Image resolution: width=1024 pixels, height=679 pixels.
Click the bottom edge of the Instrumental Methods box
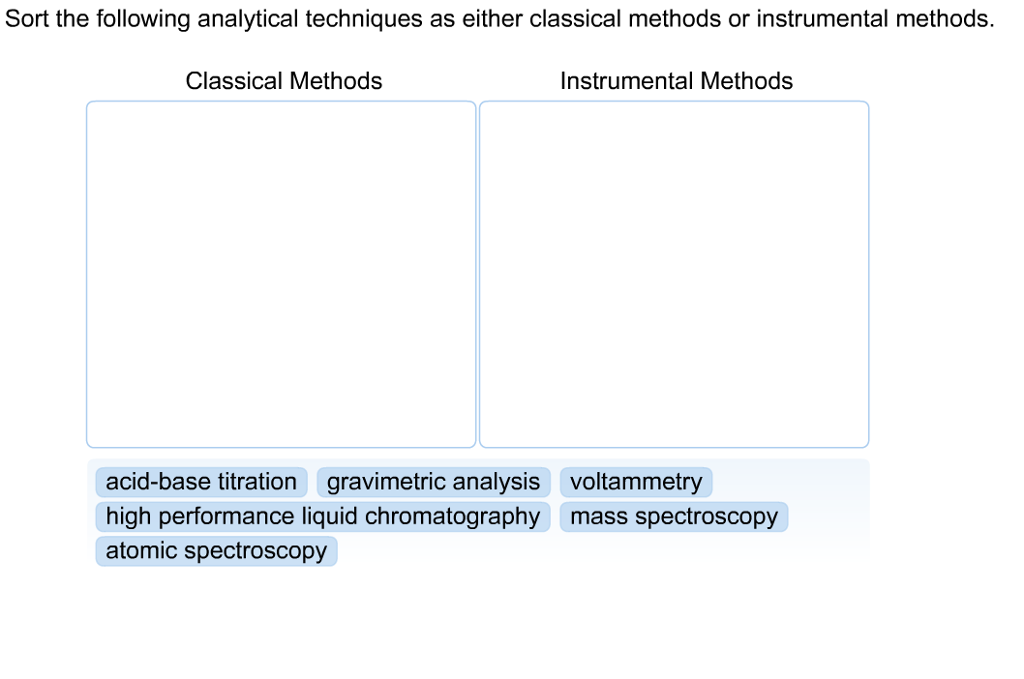[x=674, y=446]
